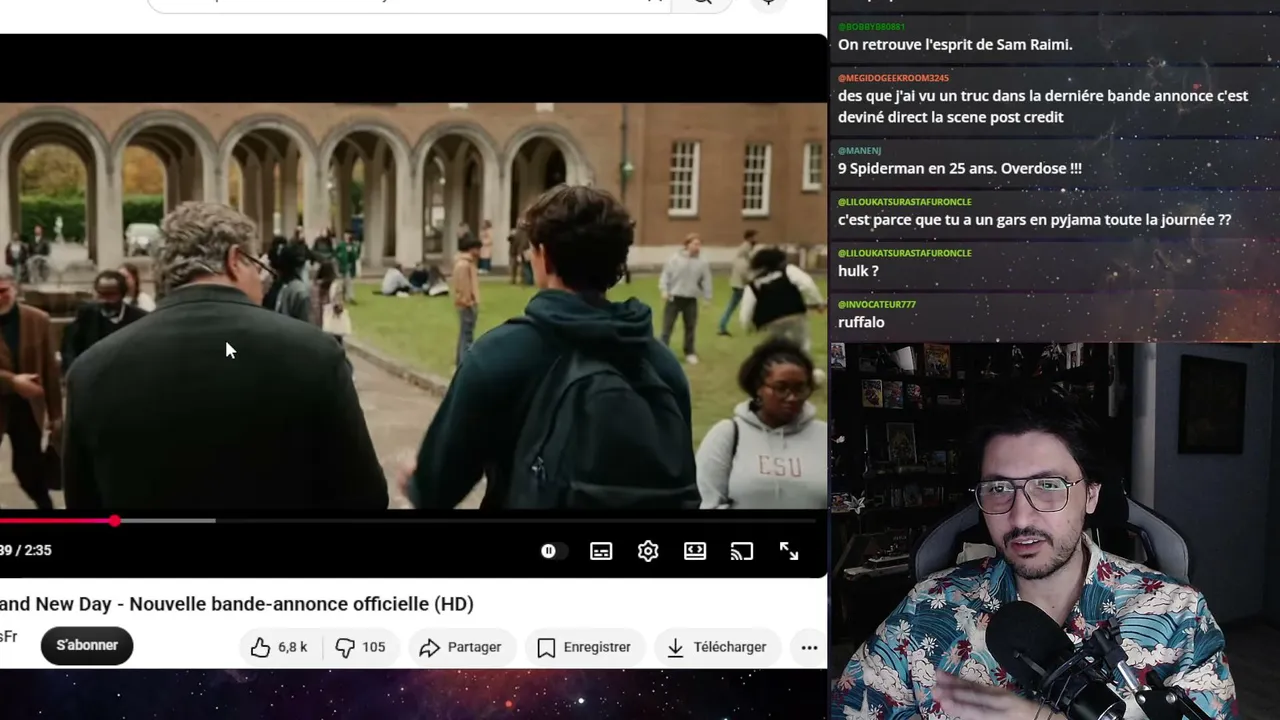Click chat message '9 Spiderman en 25 ans. Overdose !!!'

click(x=960, y=169)
